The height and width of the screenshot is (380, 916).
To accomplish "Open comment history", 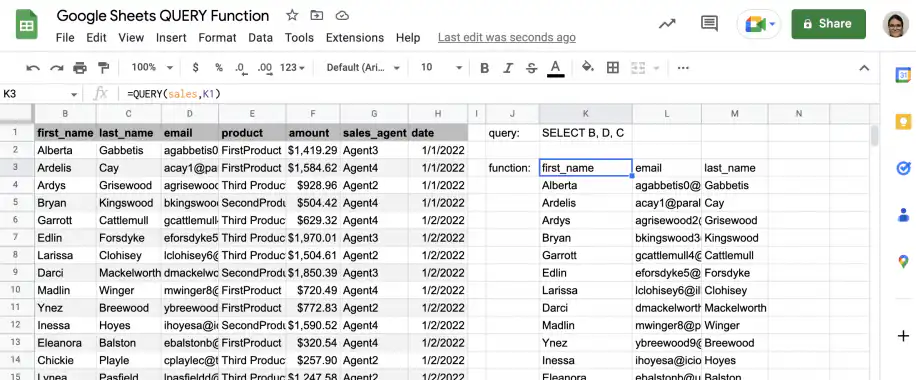I will click(709, 24).
